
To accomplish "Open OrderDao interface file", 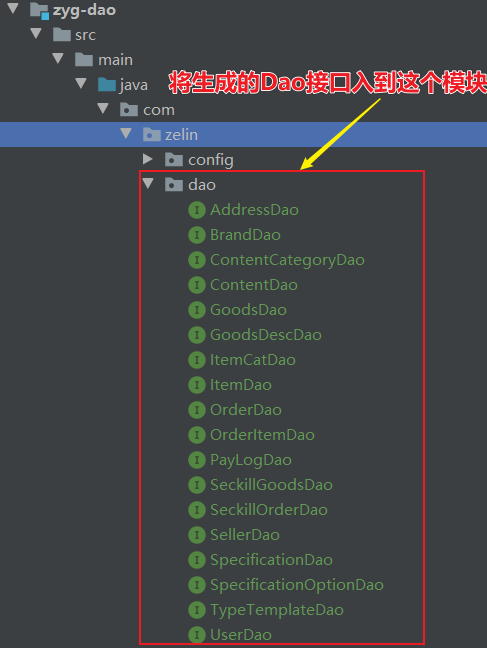I will point(246,410).
